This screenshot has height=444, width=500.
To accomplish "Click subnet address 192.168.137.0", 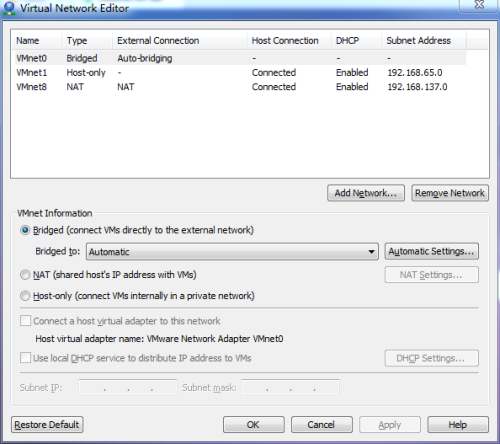I will 417,87.
